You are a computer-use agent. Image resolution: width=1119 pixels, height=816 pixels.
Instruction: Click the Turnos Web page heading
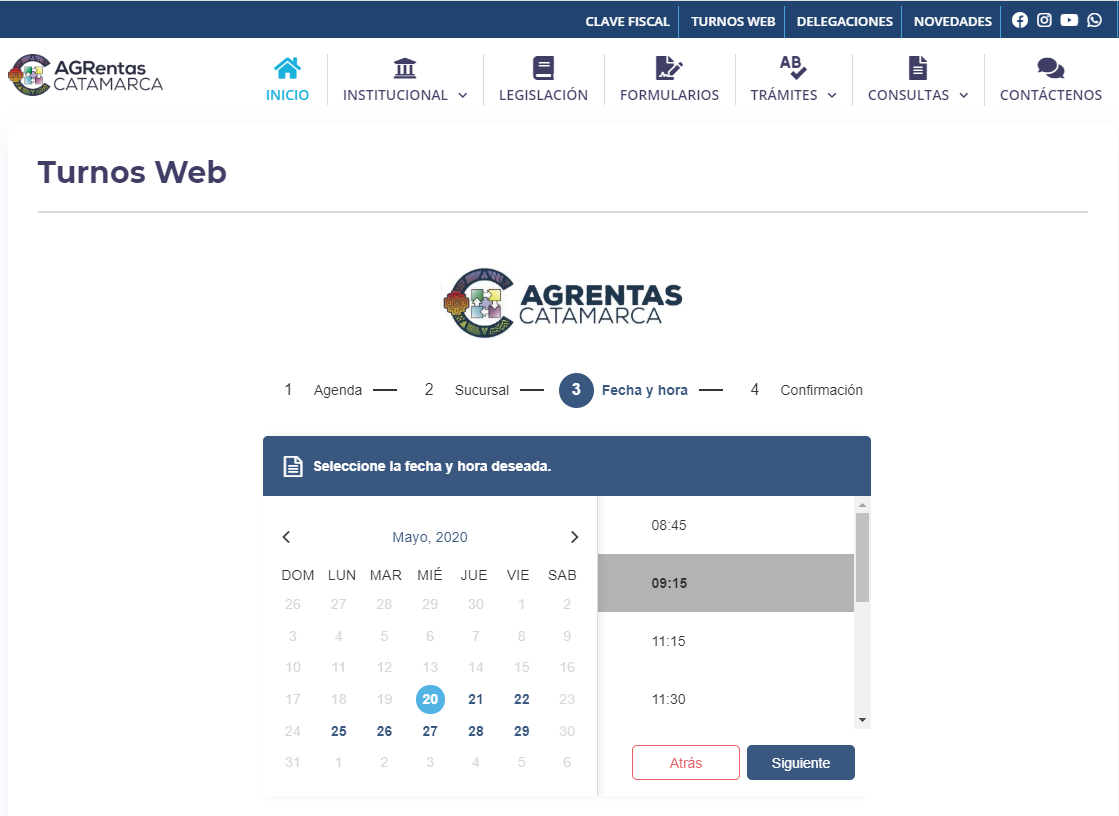[132, 172]
